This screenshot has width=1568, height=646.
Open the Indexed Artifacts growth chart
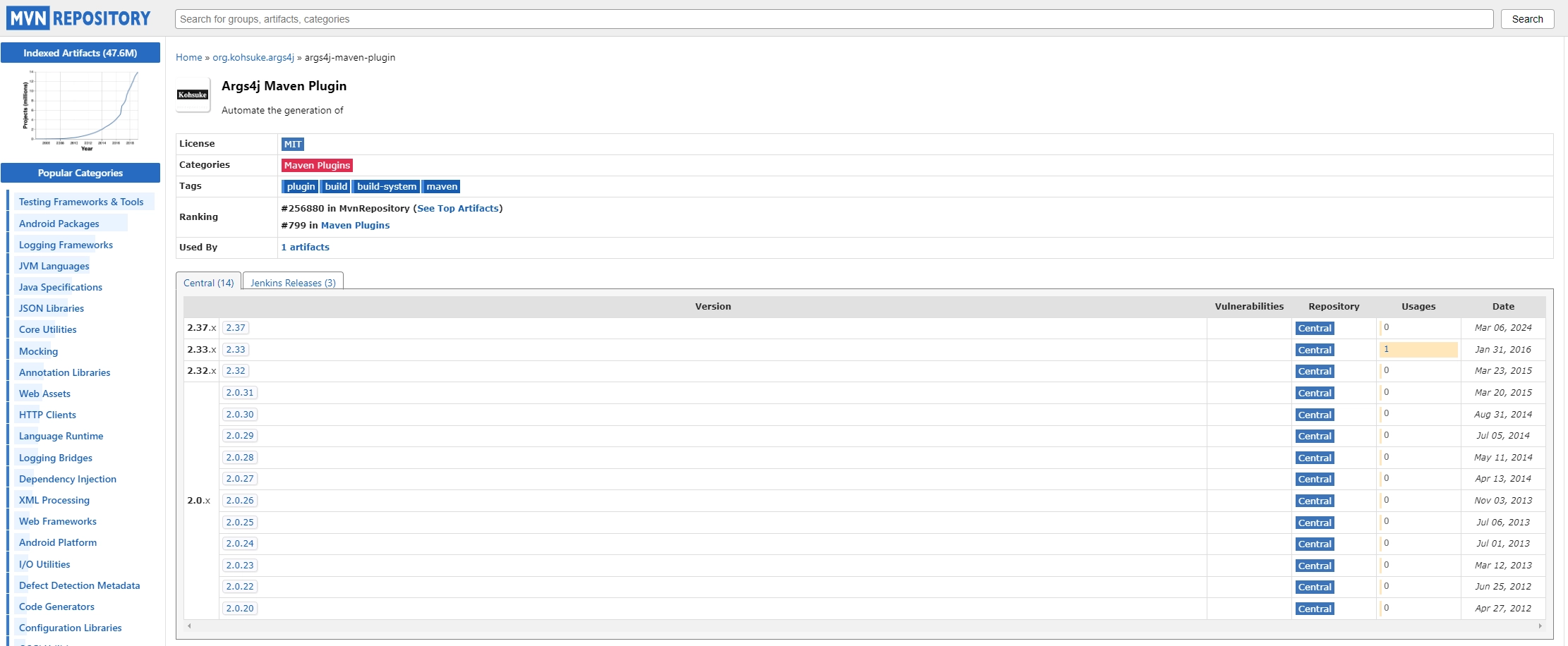pyautogui.click(x=80, y=109)
